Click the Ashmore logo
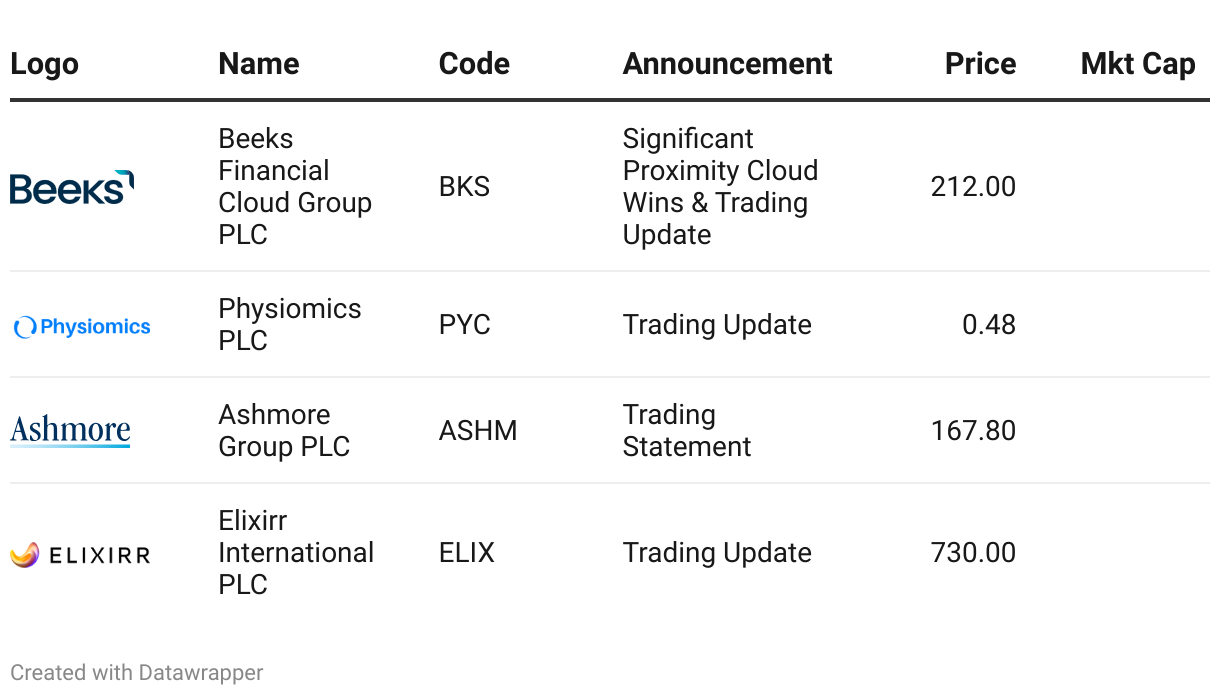This screenshot has width=1220, height=696. pos(70,431)
